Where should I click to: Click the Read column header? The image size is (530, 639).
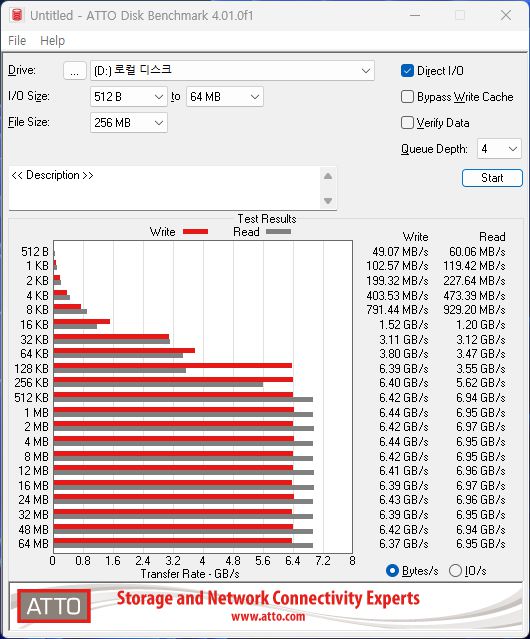pyautogui.click(x=492, y=237)
